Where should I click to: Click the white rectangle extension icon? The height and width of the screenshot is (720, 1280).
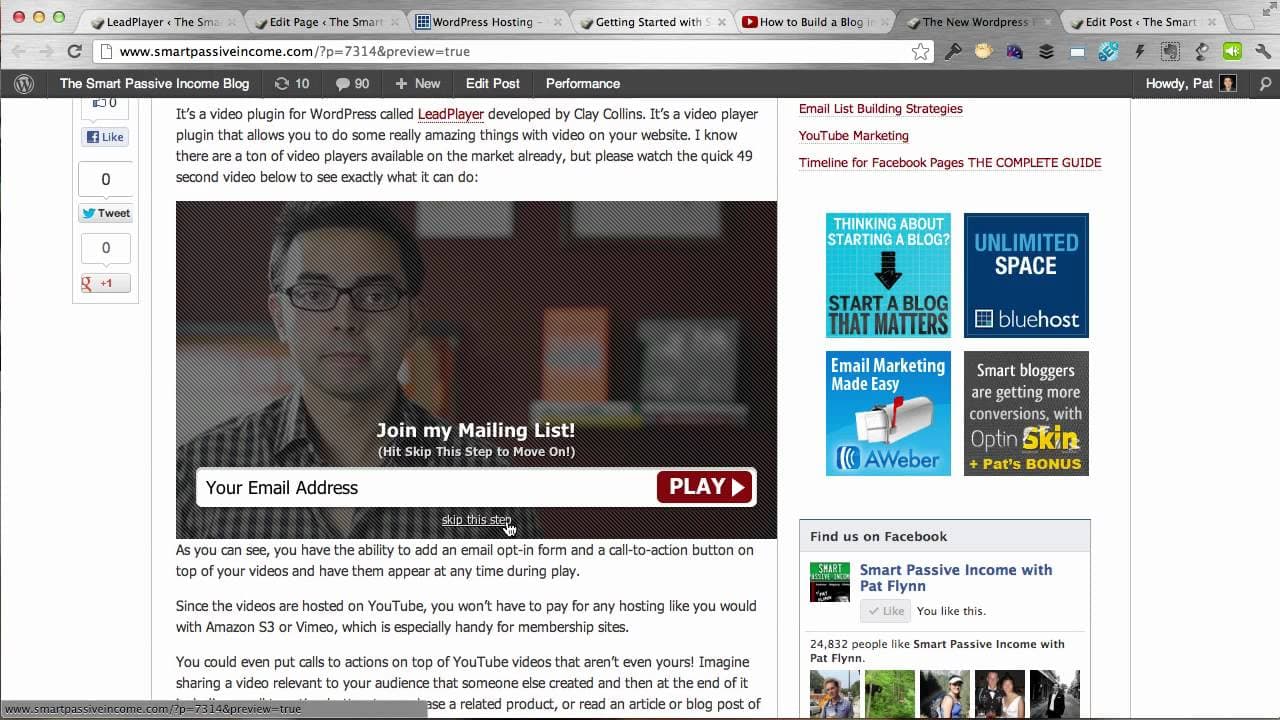pos(1077,52)
